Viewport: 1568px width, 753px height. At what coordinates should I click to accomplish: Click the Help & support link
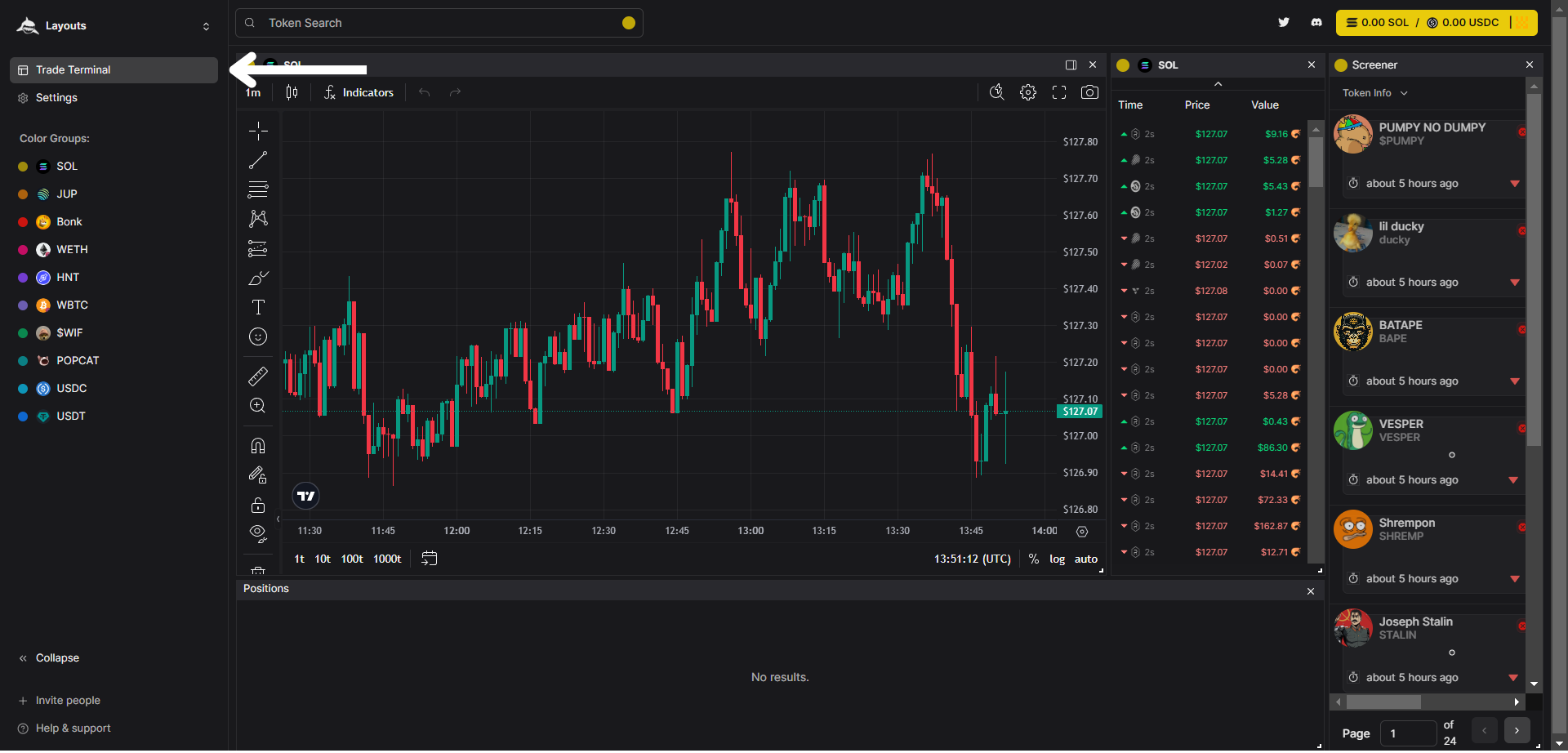73,728
